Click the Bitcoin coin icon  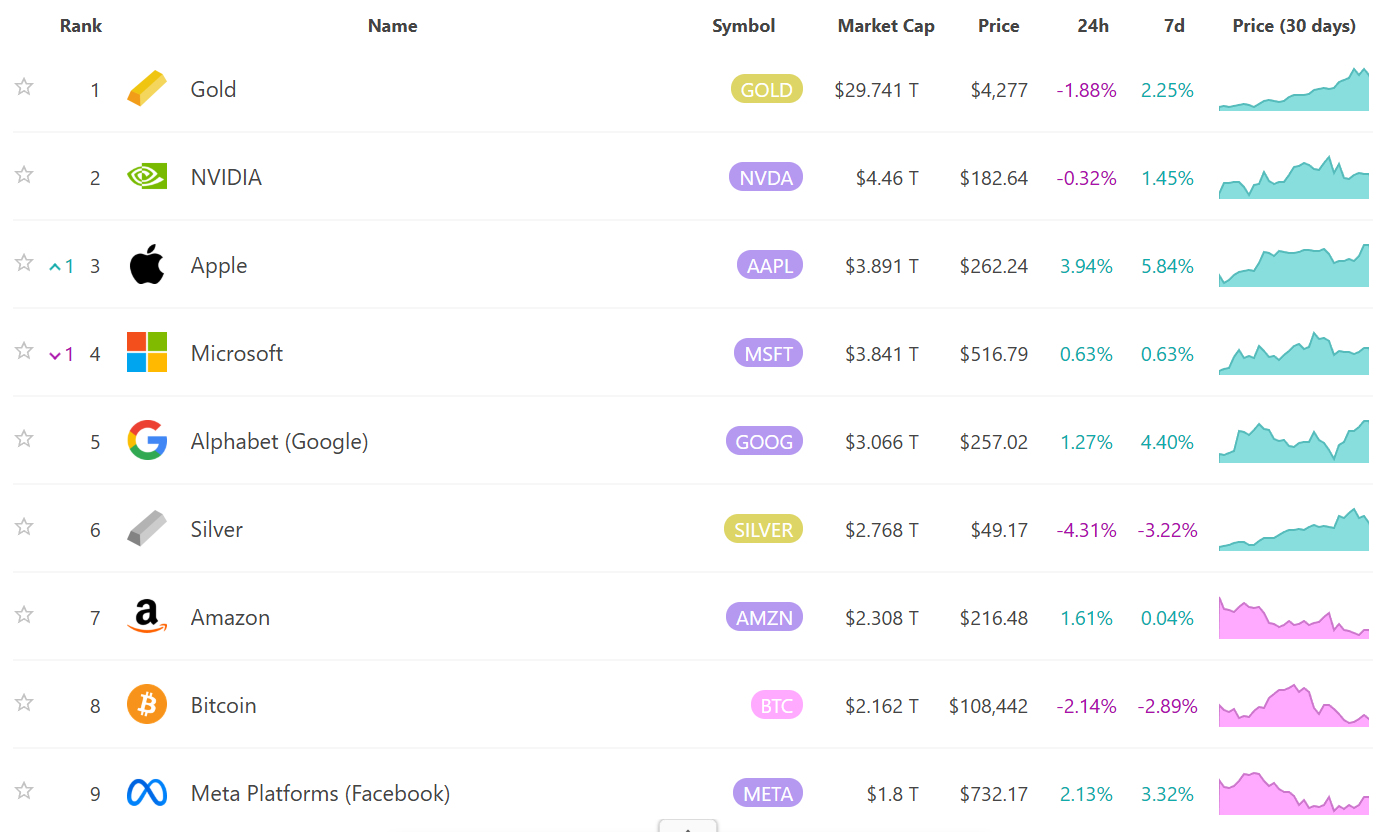click(146, 705)
